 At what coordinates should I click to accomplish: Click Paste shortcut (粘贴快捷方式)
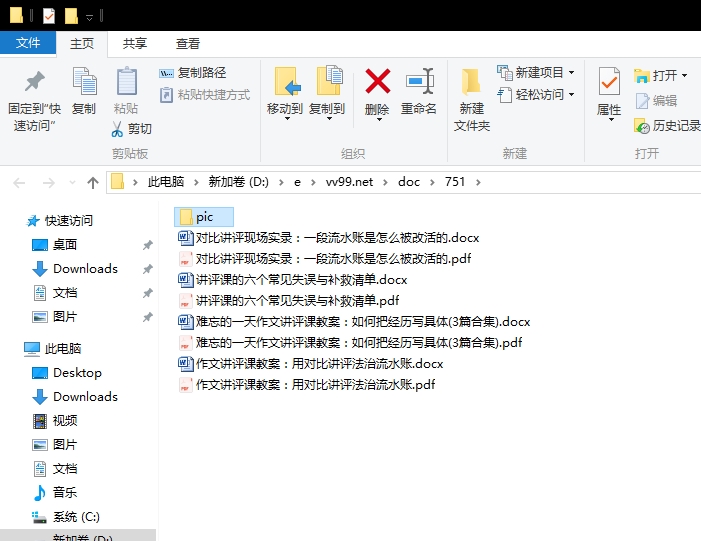[x=205, y=95]
